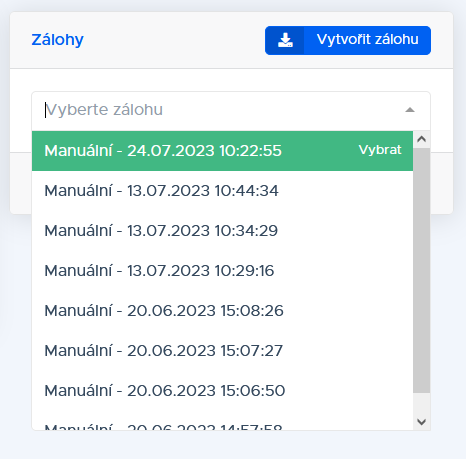This screenshot has height=459, width=466.
Task: Choose backup from 13.07.2023 10:44:34
Action: 222,191
